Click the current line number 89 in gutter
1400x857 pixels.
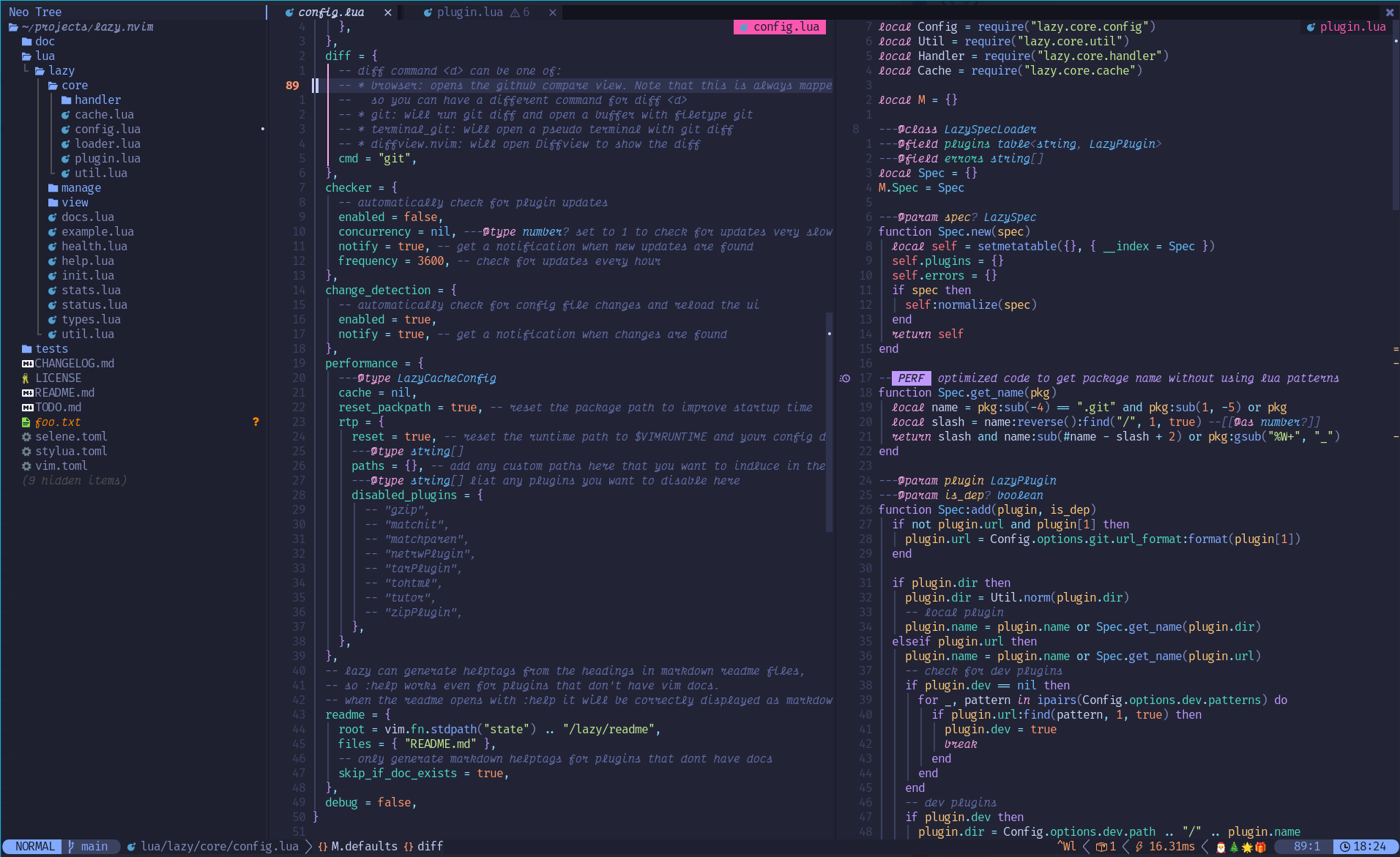[292, 86]
